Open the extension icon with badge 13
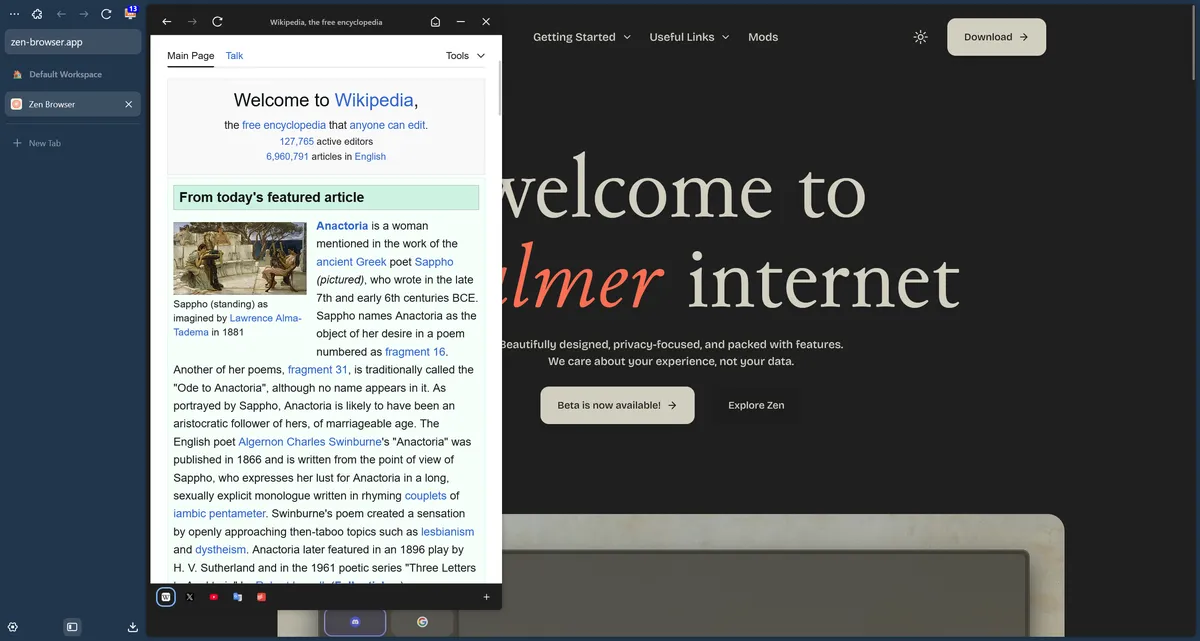Screen dimensions: 1200x641 [x=130, y=13]
